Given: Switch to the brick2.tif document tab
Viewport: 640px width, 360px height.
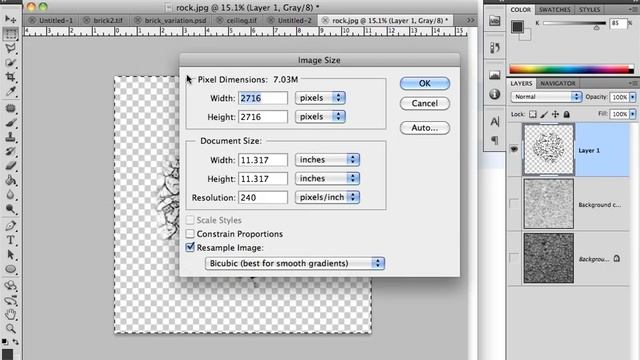Looking at the screenshot, I should pyautogui.click(x=108, y=20).
